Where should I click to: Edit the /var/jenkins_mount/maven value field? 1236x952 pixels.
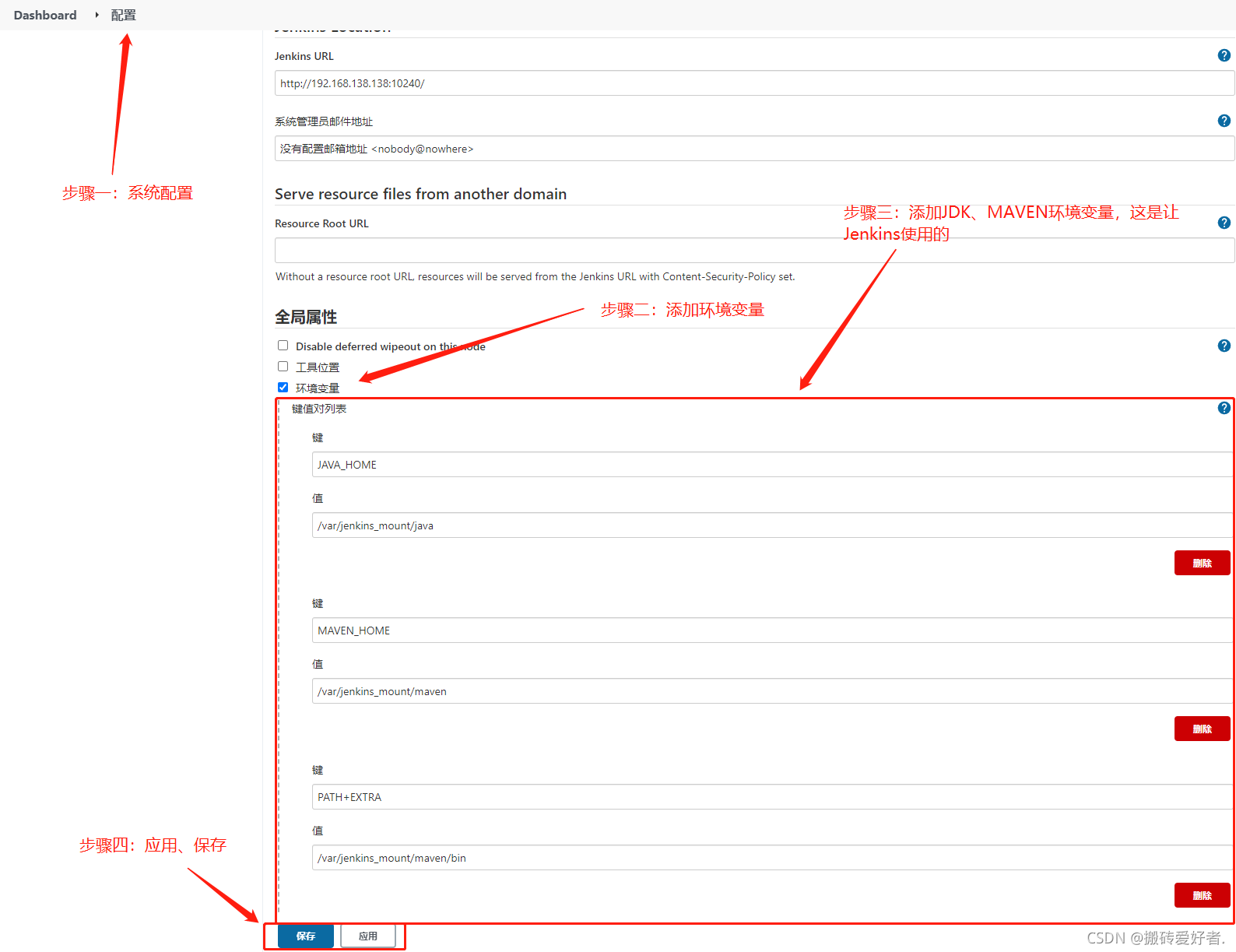pyautogui.click(x=772, y=691)
